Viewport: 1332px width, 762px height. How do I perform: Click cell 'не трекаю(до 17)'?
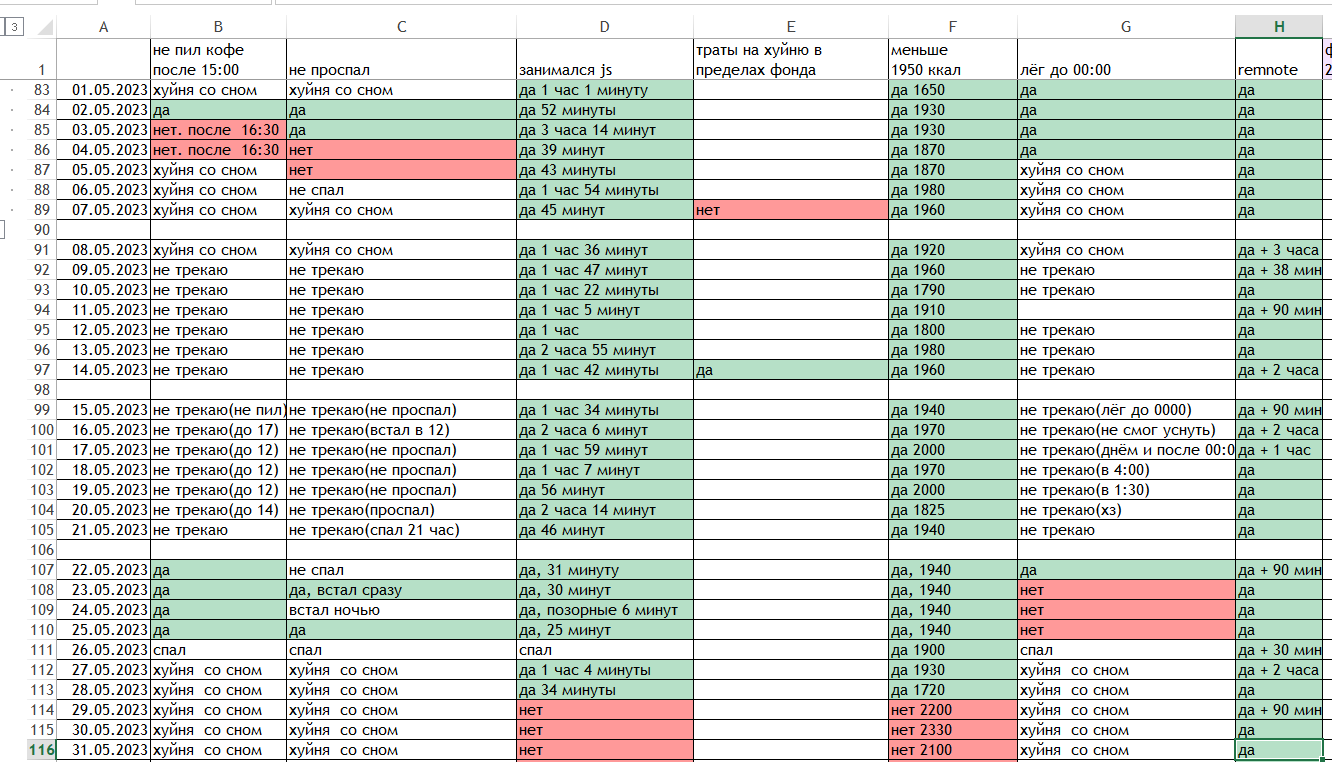218,430
